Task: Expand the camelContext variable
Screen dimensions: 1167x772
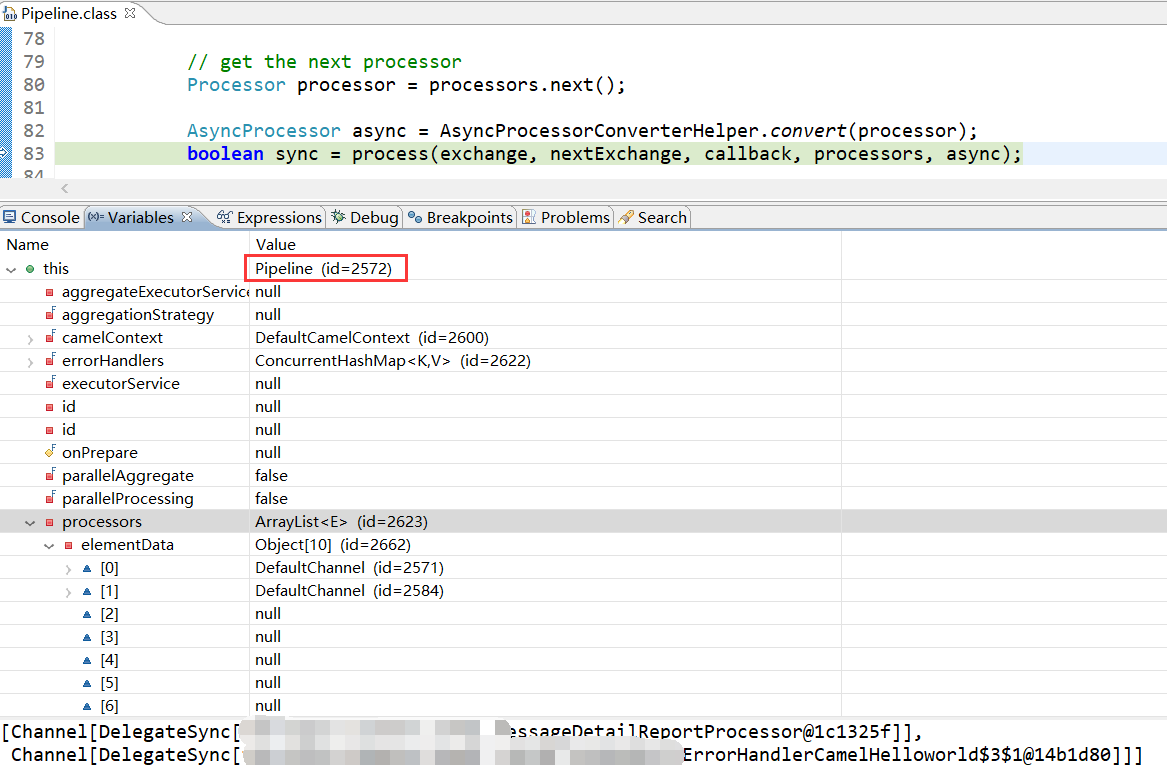Action: click(x=30, y=339)
